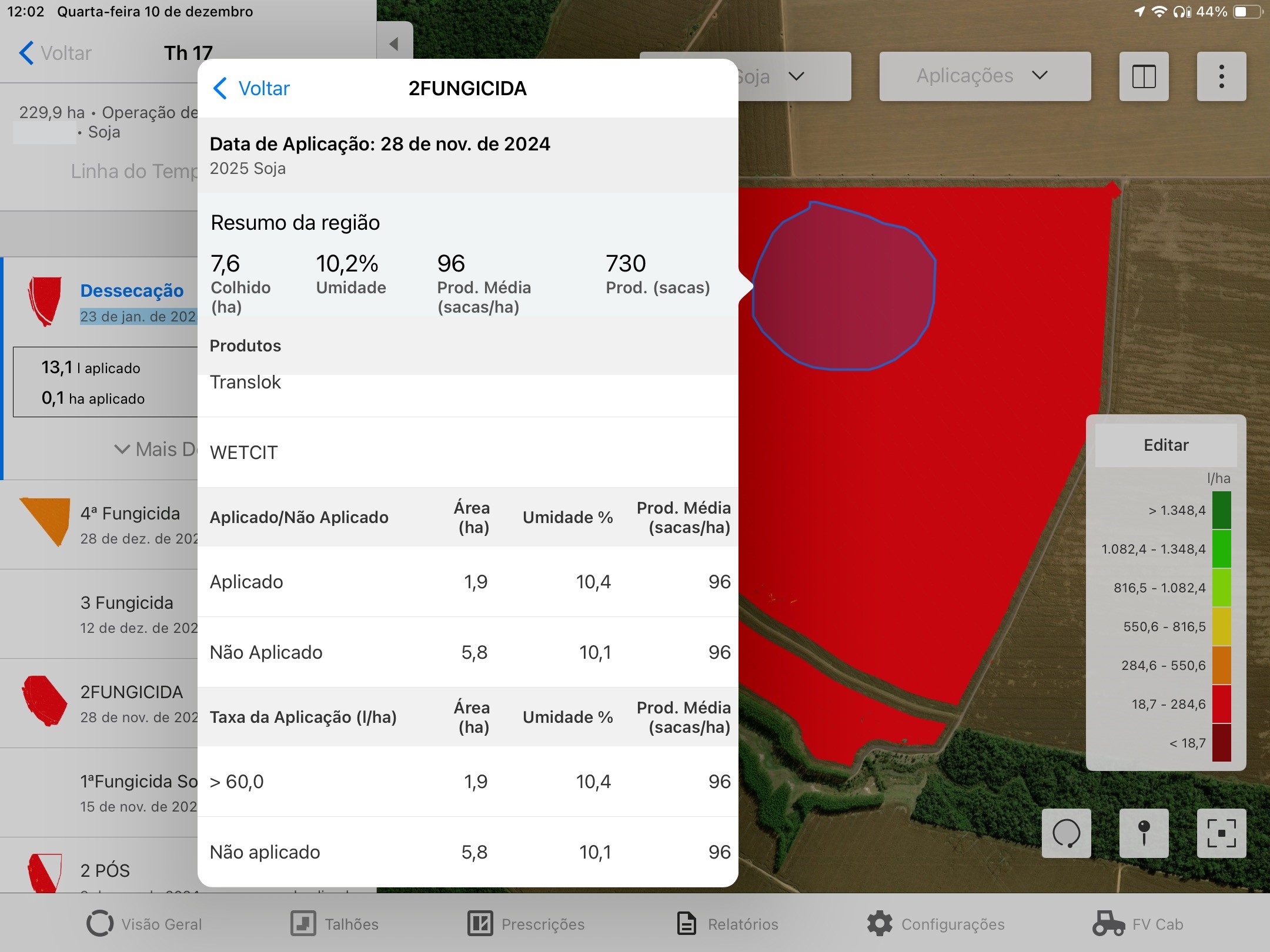Select the Dessecação field thumbnail
The image size is (1270, 952).
(45, 300)
